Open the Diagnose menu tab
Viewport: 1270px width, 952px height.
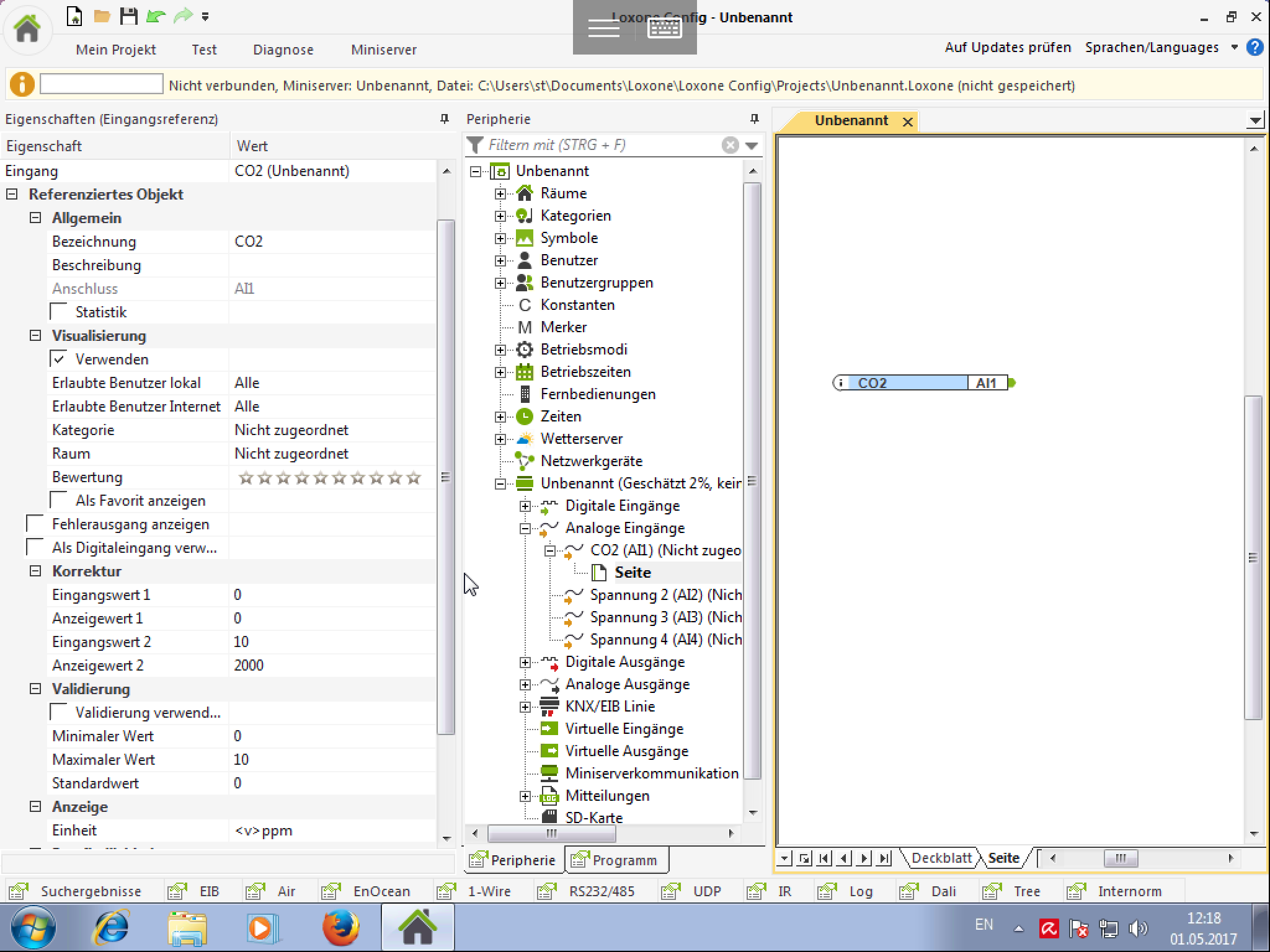(x=283, y=50)
